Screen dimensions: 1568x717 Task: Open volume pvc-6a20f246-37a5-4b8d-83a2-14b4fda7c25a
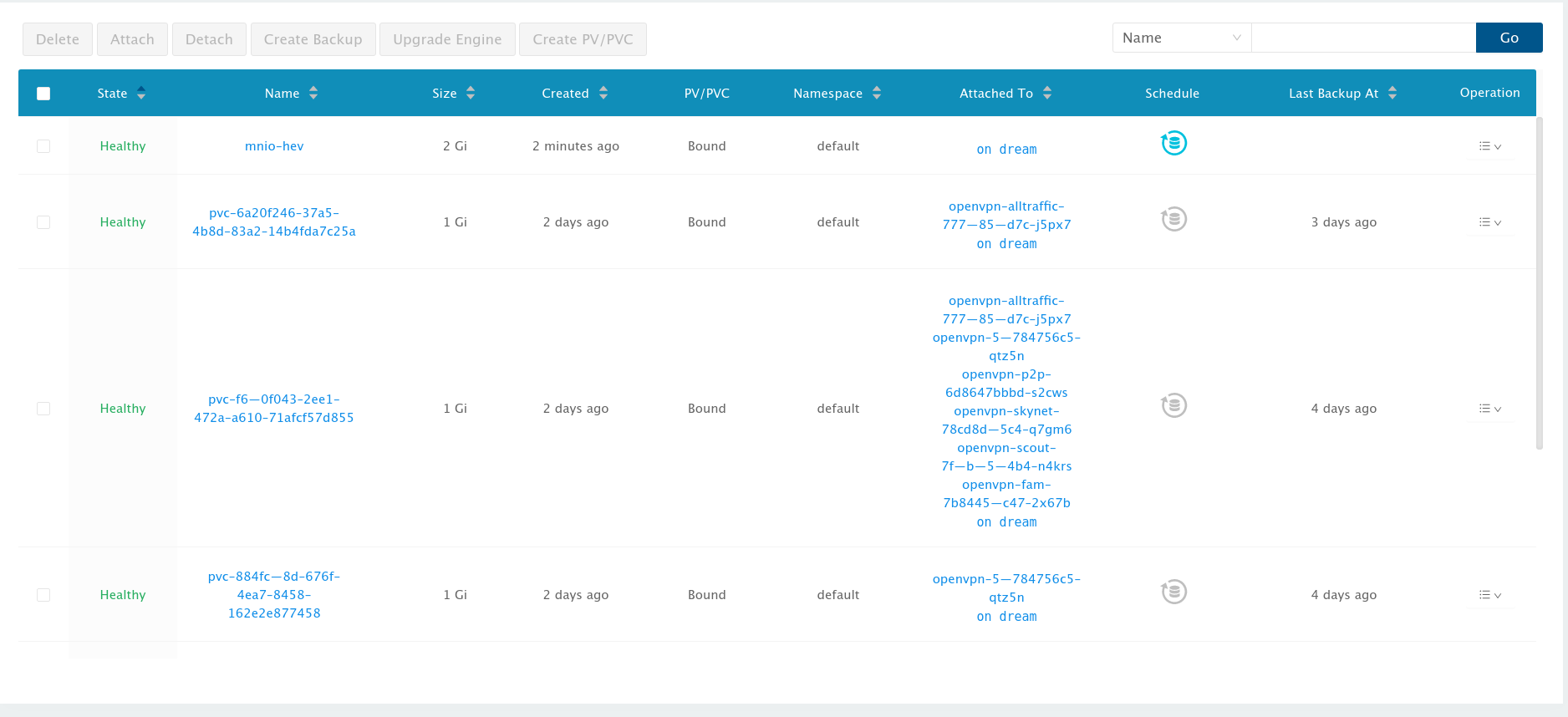274,222
